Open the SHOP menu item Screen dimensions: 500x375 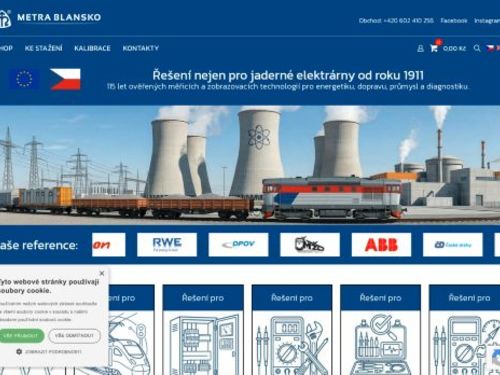pos(6,48)
